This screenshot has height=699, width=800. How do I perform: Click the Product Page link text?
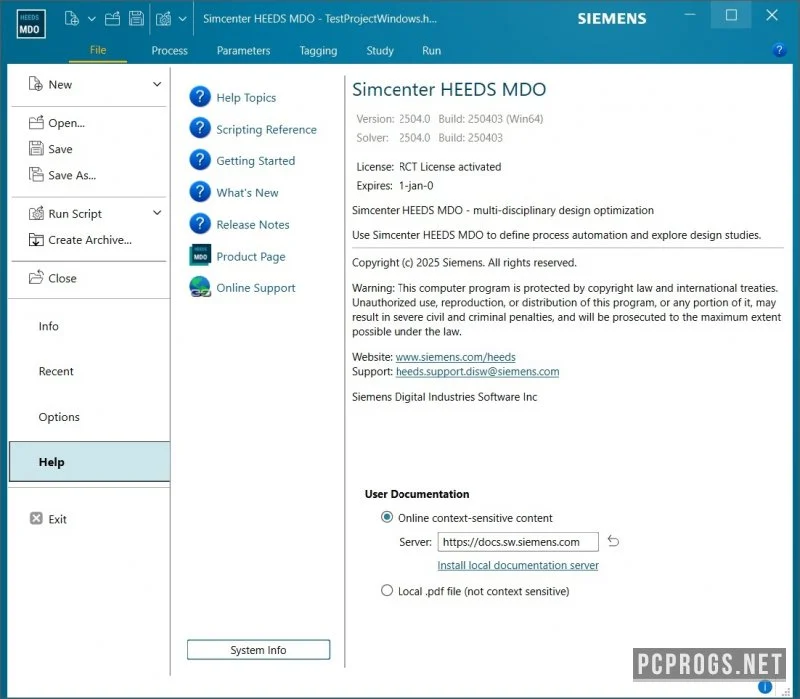(251, 257)
